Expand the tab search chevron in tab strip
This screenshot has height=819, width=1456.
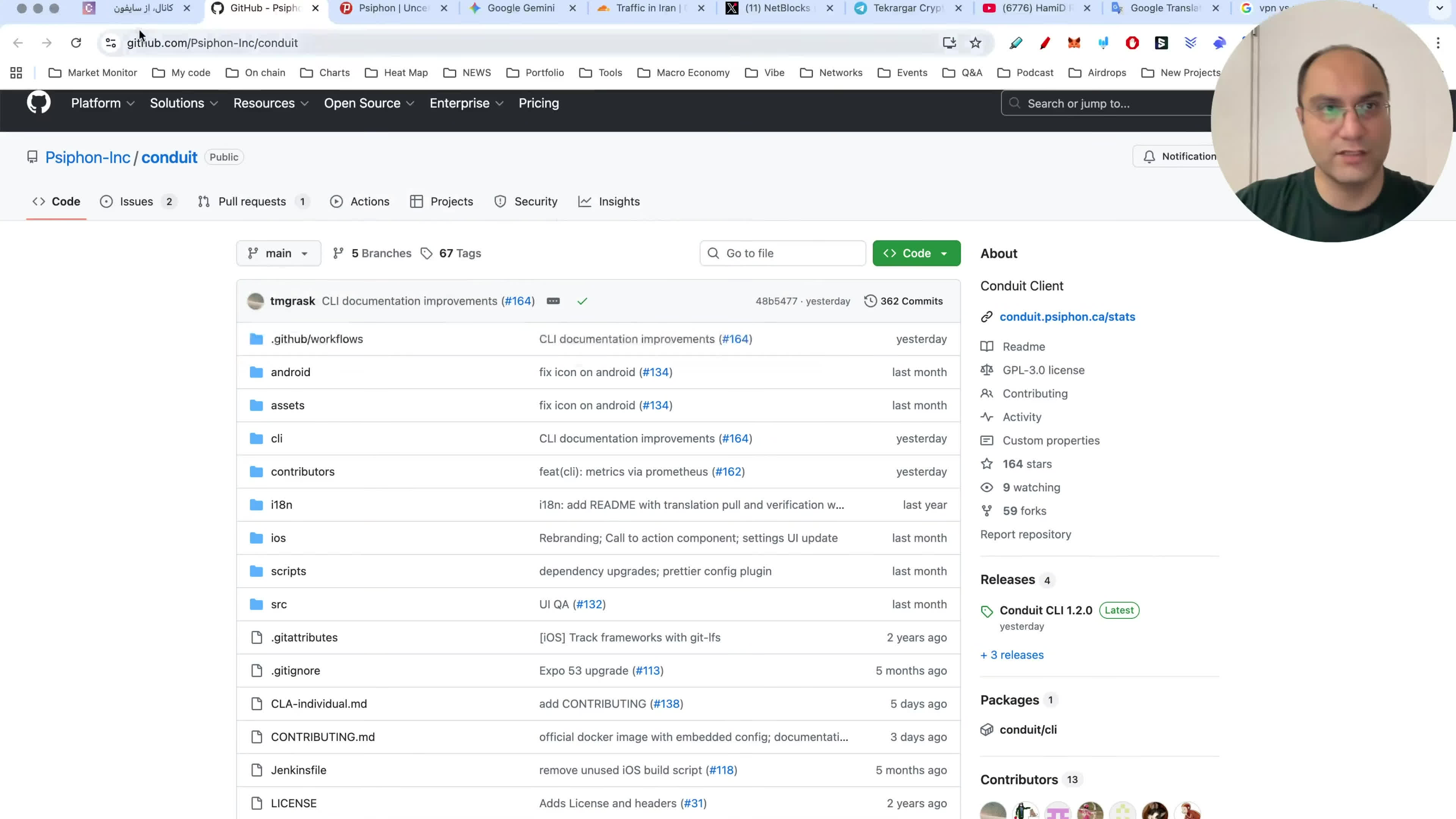[1440, 8]
